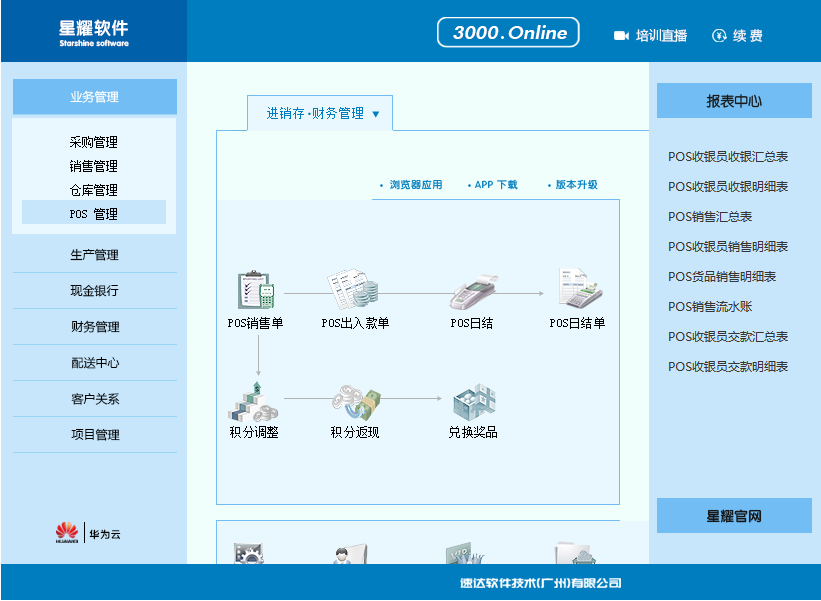This screenshot has height=601, width=821.
Task: Open the APP 下载 link
Action: 496,185
